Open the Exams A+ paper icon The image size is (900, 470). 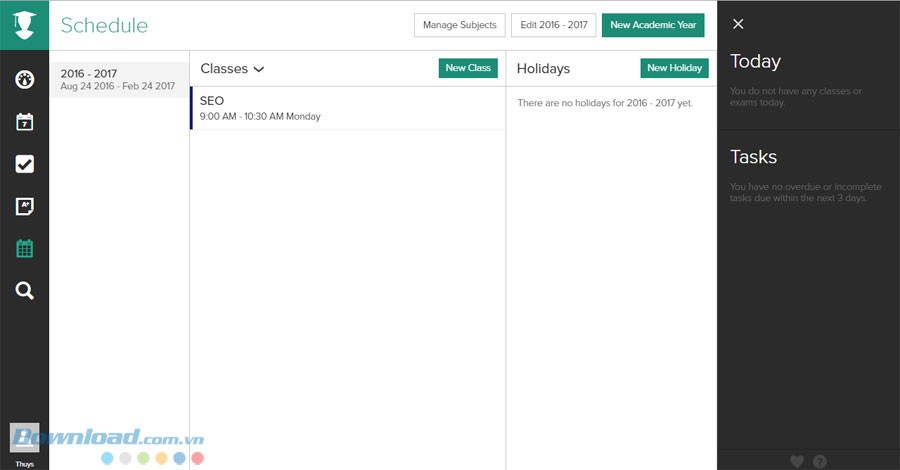[25, 207]
